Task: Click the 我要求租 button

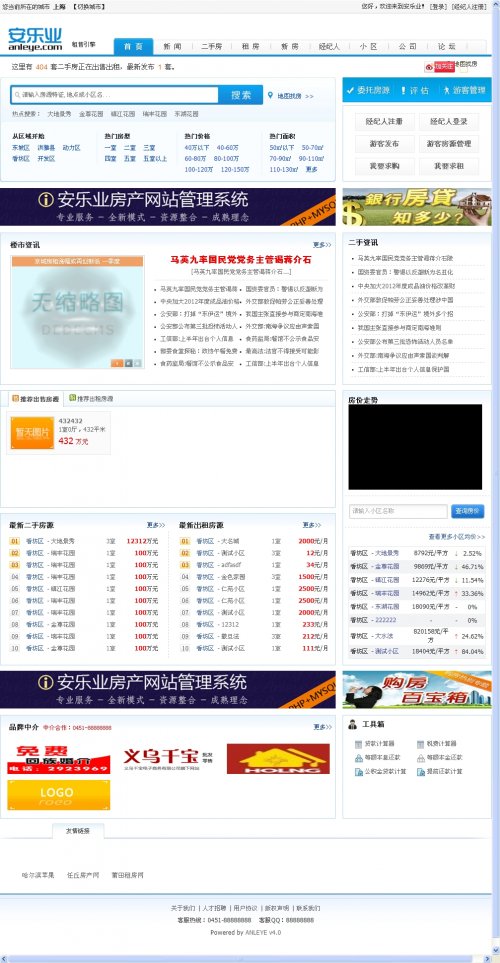Action: tap(449, 166)
